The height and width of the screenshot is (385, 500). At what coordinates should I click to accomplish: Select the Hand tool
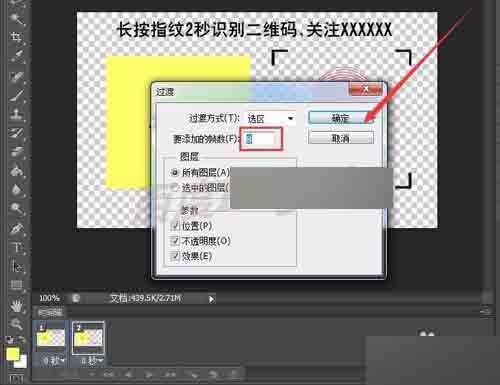(16, 305)
